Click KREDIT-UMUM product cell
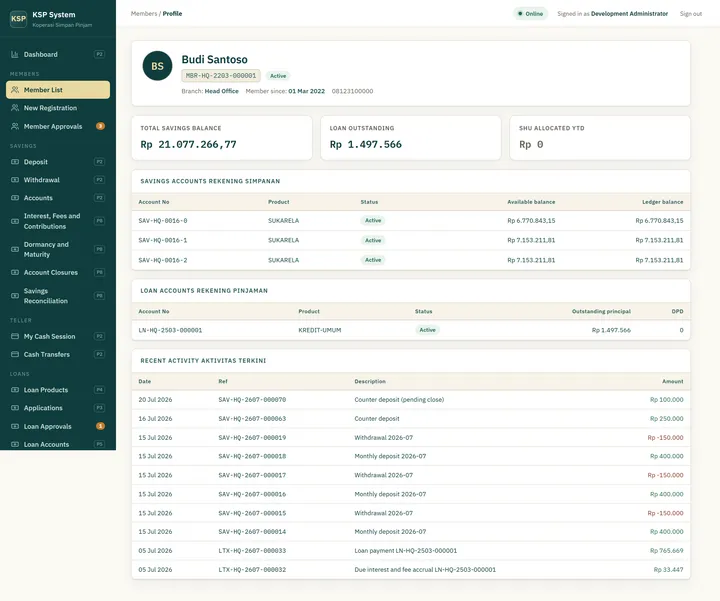 tap(320, 330)
